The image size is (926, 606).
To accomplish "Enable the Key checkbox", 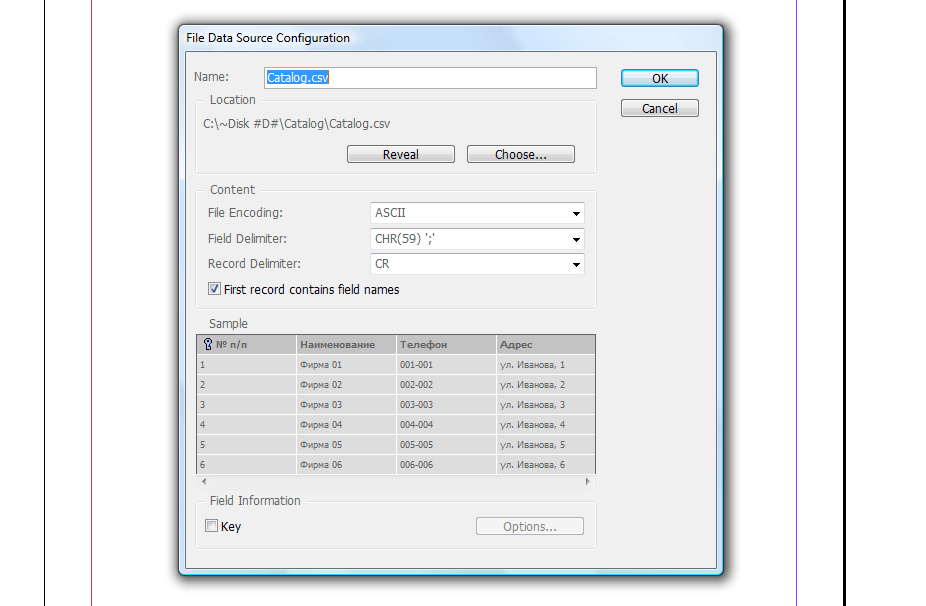I will pyautogui.click(x=211, y=526).
